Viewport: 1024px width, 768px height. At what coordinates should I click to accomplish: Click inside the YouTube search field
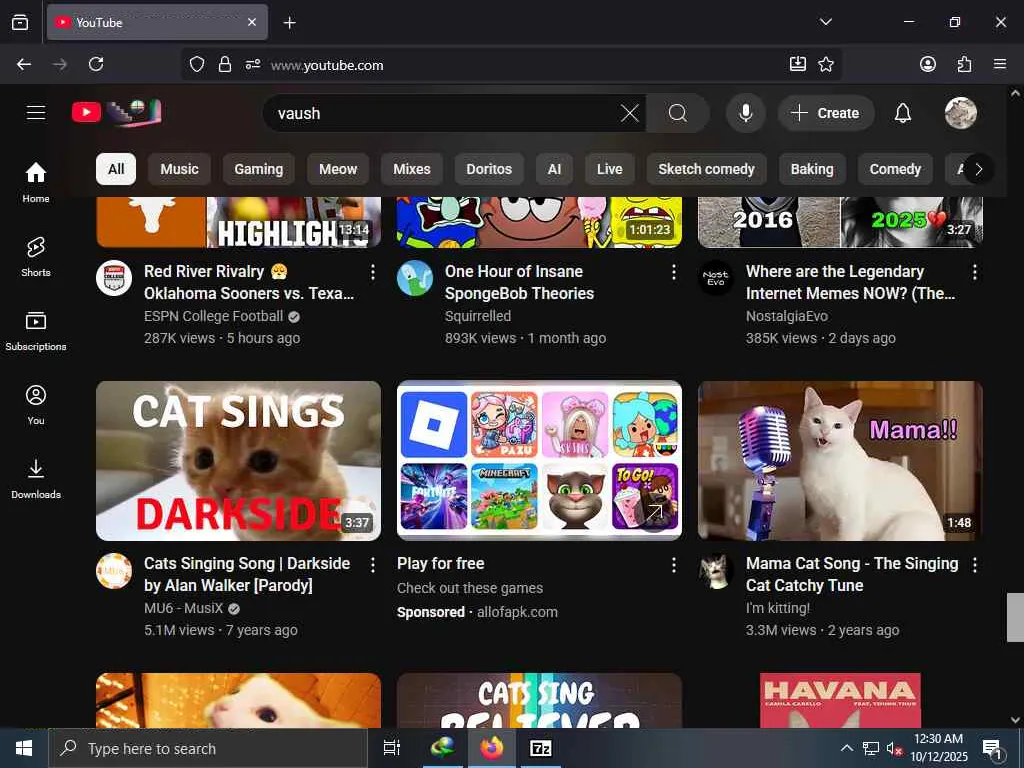pos(444,113)
